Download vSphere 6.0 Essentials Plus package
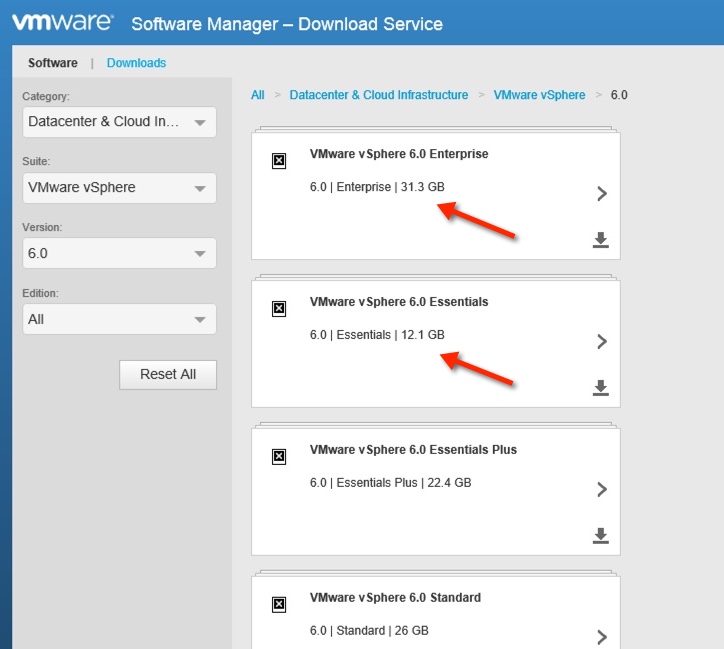 pos(601,536)
